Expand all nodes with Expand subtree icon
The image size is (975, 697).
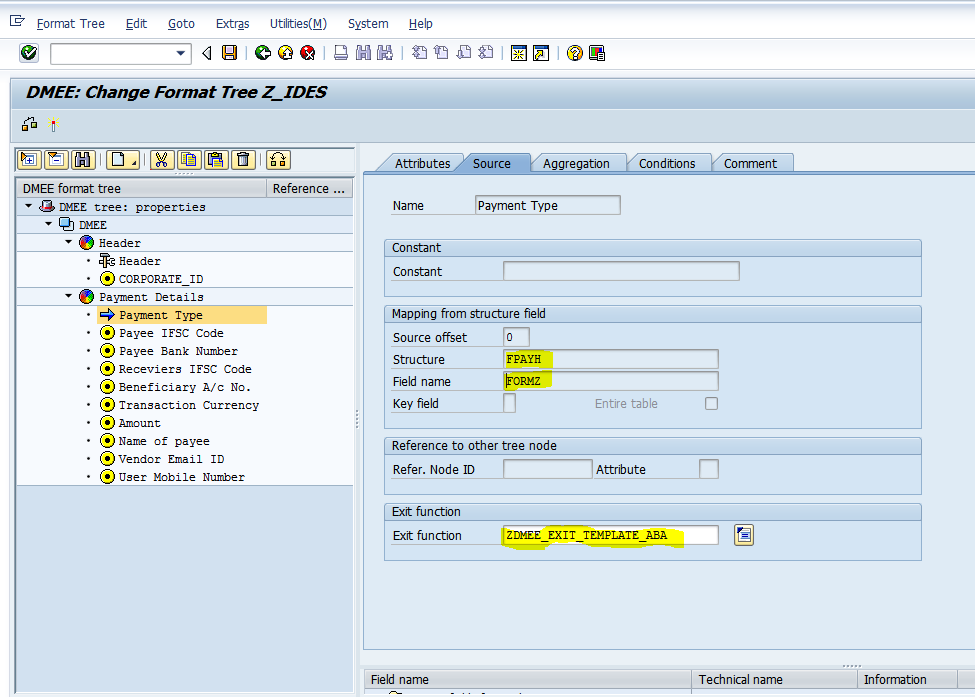[x=28, y=160]
